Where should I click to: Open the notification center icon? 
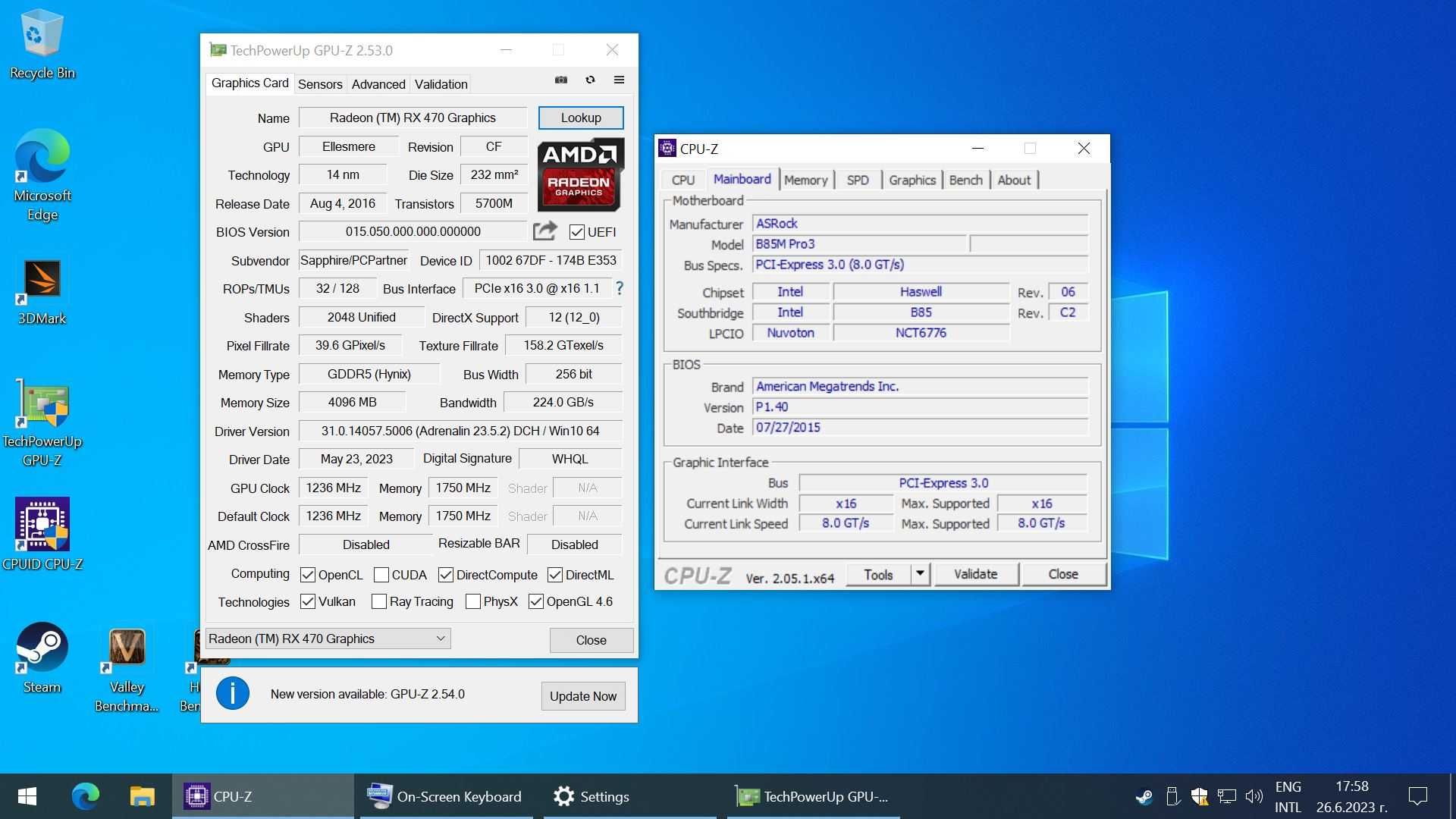point(1417,796)
